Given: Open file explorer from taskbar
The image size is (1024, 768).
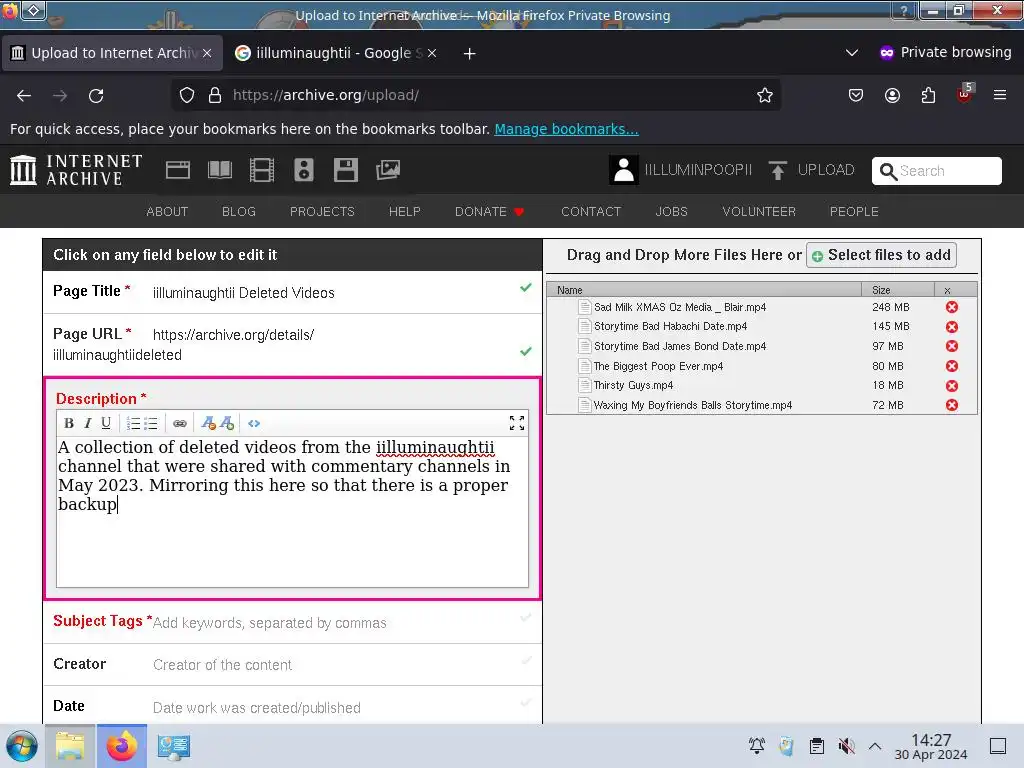Looking at the screenshot, I should click(70, 746).
